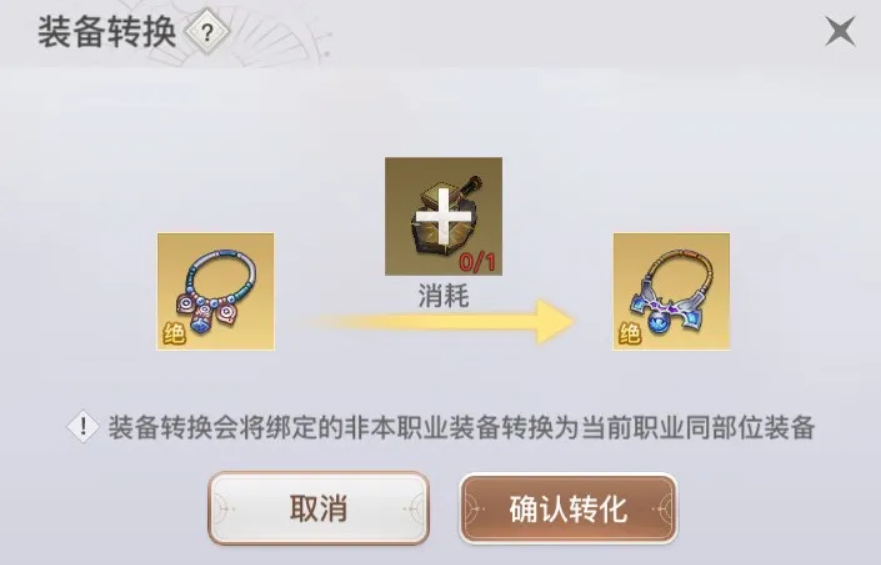Viewport: 881px width, 565px height.
Task: Open the help question mark beside 装备转换
Action: pyautogui.click(x=207, y=33)
